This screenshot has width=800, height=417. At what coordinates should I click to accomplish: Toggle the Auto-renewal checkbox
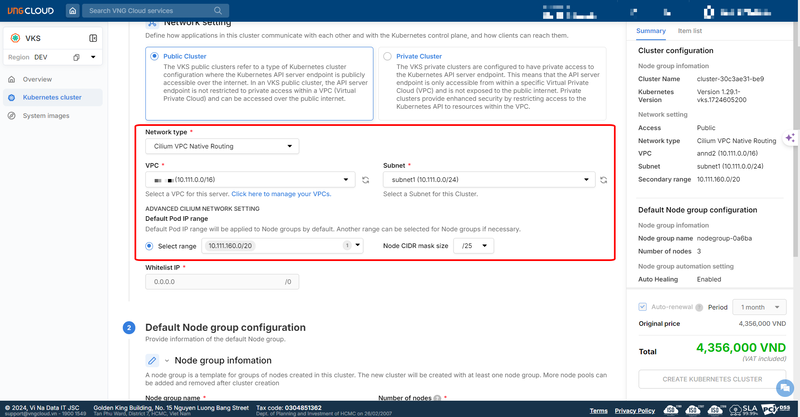pos(643,306)
